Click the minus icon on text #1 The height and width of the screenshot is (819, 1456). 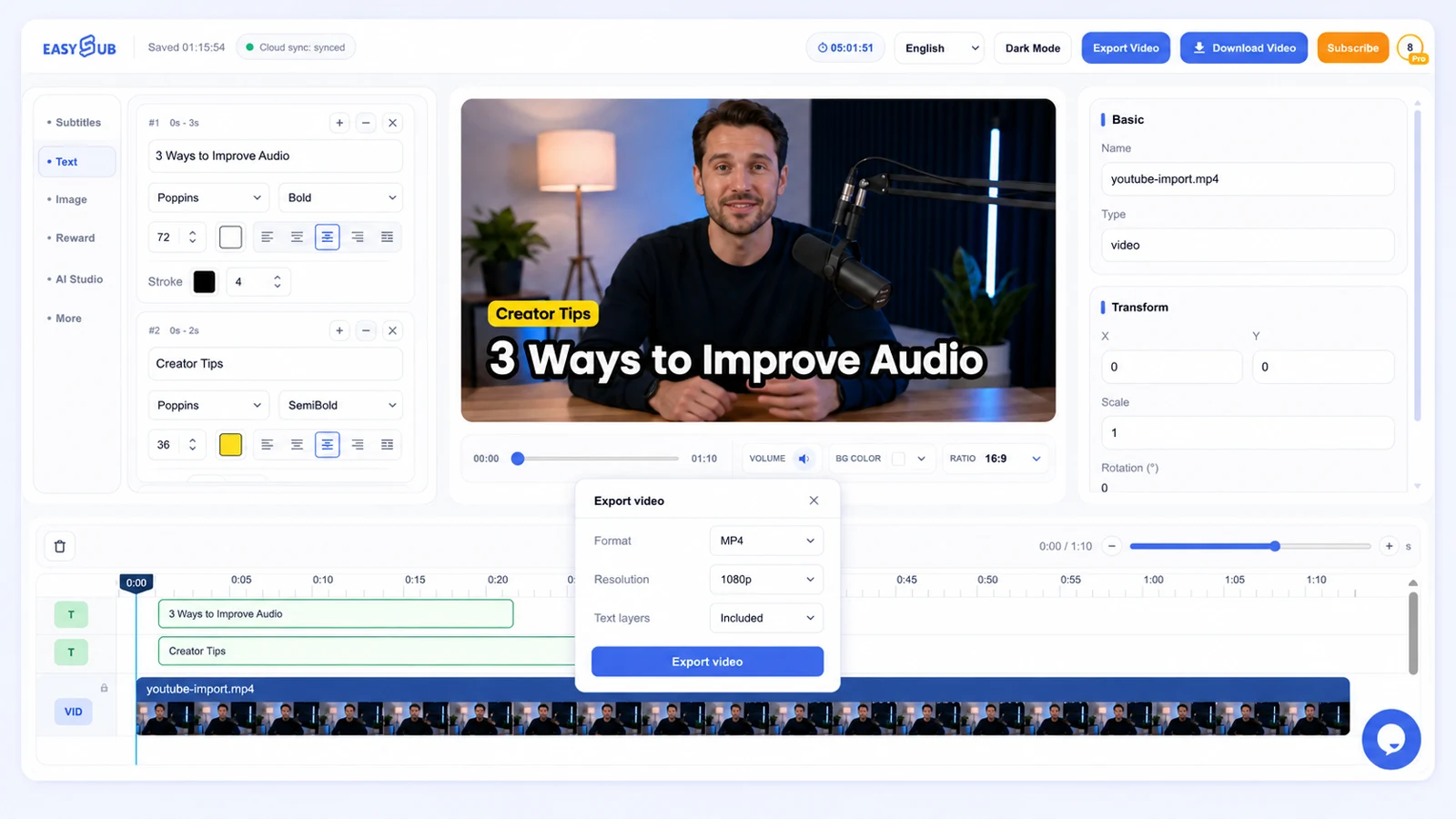click(x=366, y=123)
